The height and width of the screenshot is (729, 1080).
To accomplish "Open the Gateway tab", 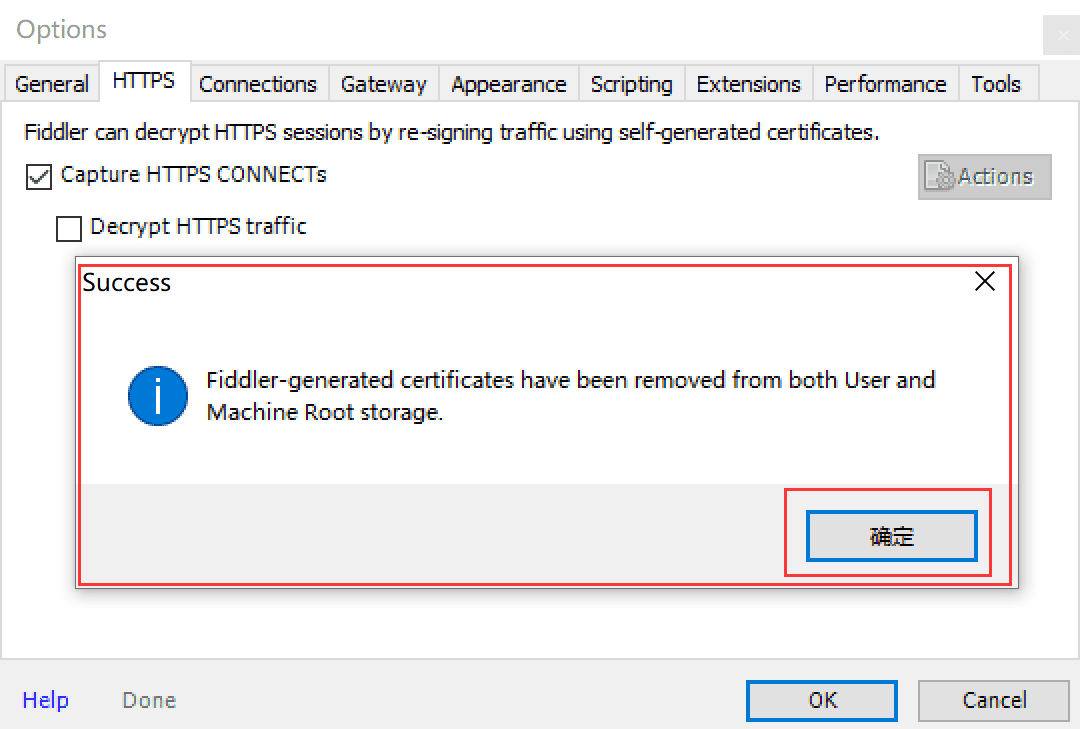I will 384,84.
